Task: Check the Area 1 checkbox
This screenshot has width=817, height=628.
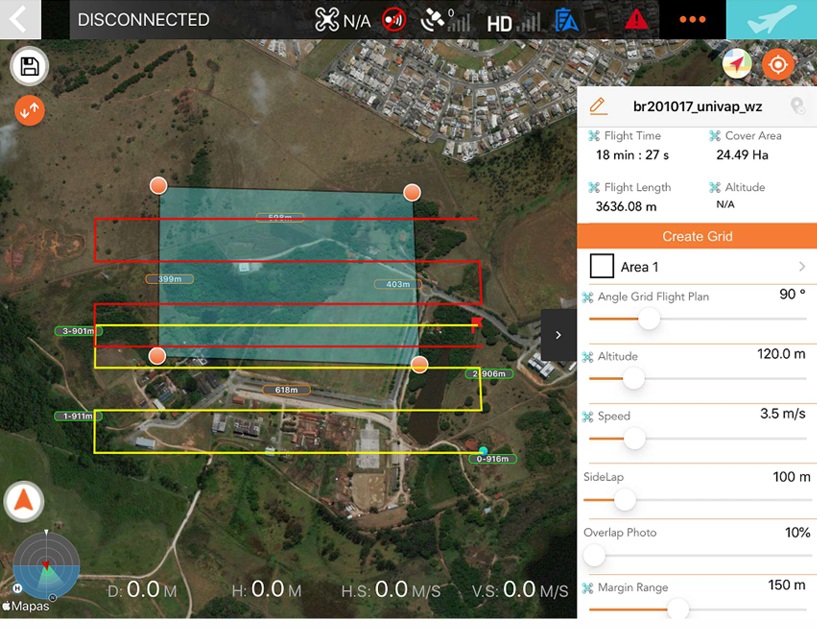Action: click(602, 267)
